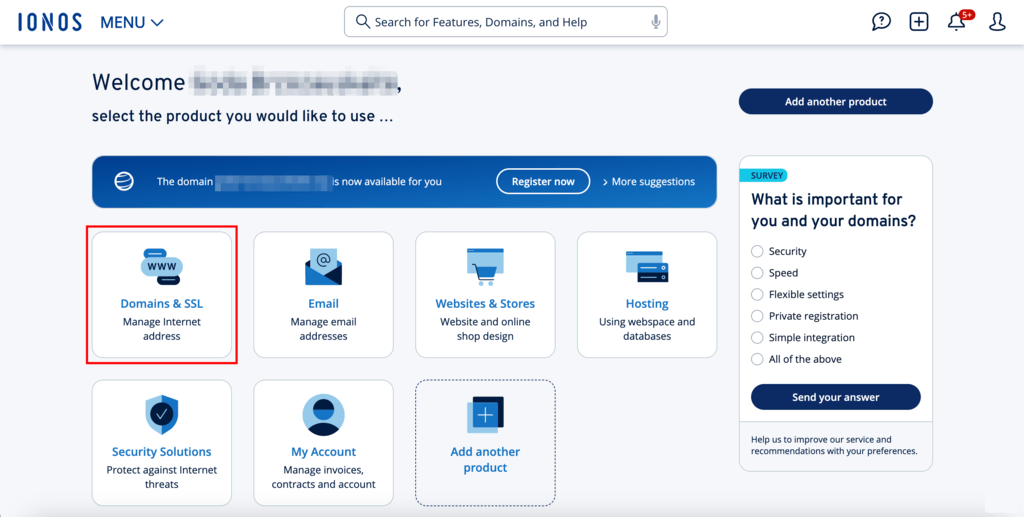Open notifications bell icon
This screenshot has width=1024, height=517.
[x=957, y=22]
